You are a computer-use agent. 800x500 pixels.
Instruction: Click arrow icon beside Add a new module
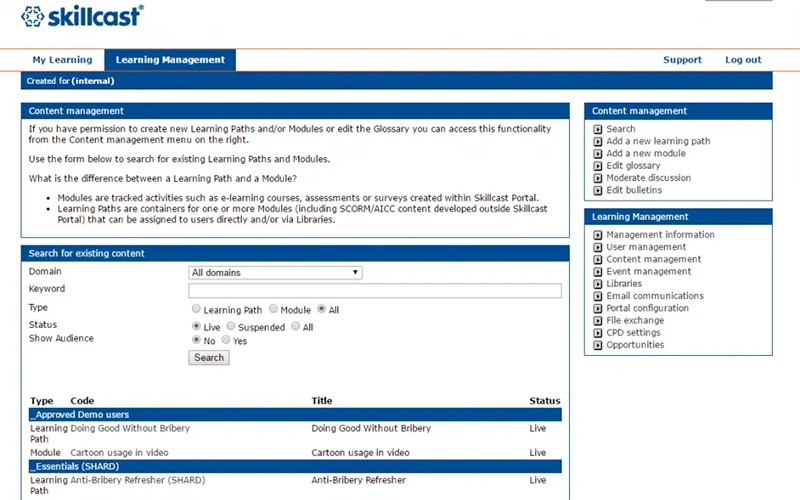coord(597,154)
